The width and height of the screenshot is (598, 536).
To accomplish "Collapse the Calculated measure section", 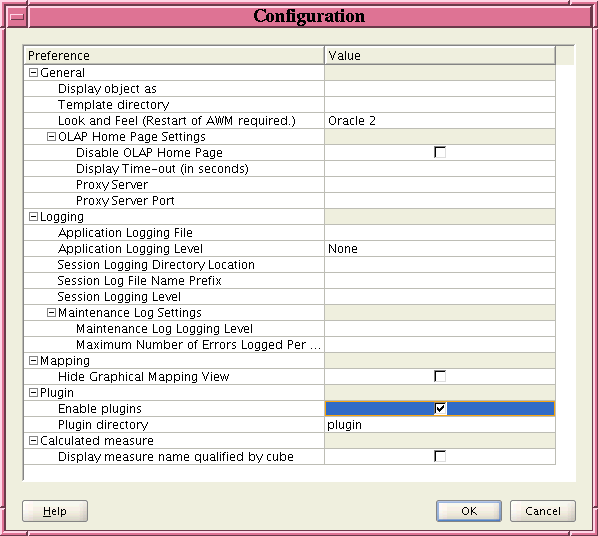I will [34, 441].
